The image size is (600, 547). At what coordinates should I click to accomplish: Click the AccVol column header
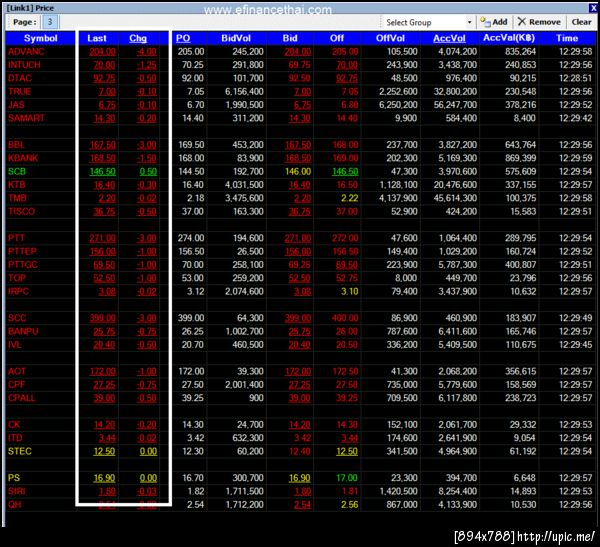coord(450,38)
